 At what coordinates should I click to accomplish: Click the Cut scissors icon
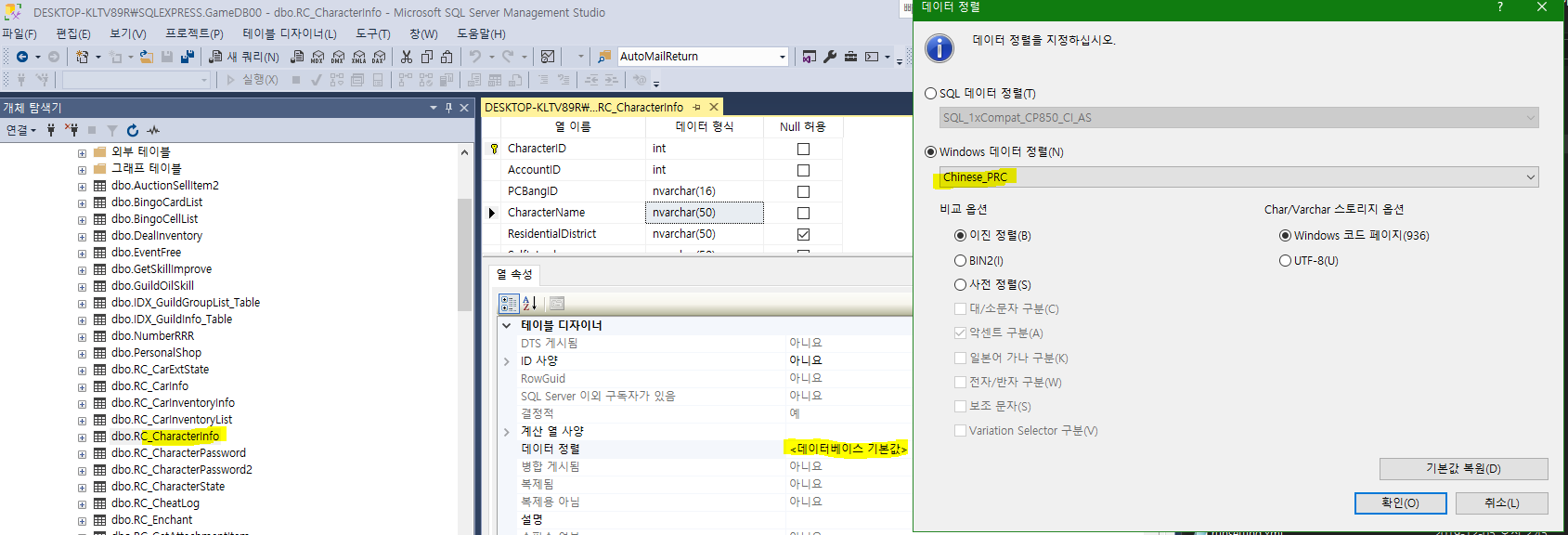tap(407, 57)
